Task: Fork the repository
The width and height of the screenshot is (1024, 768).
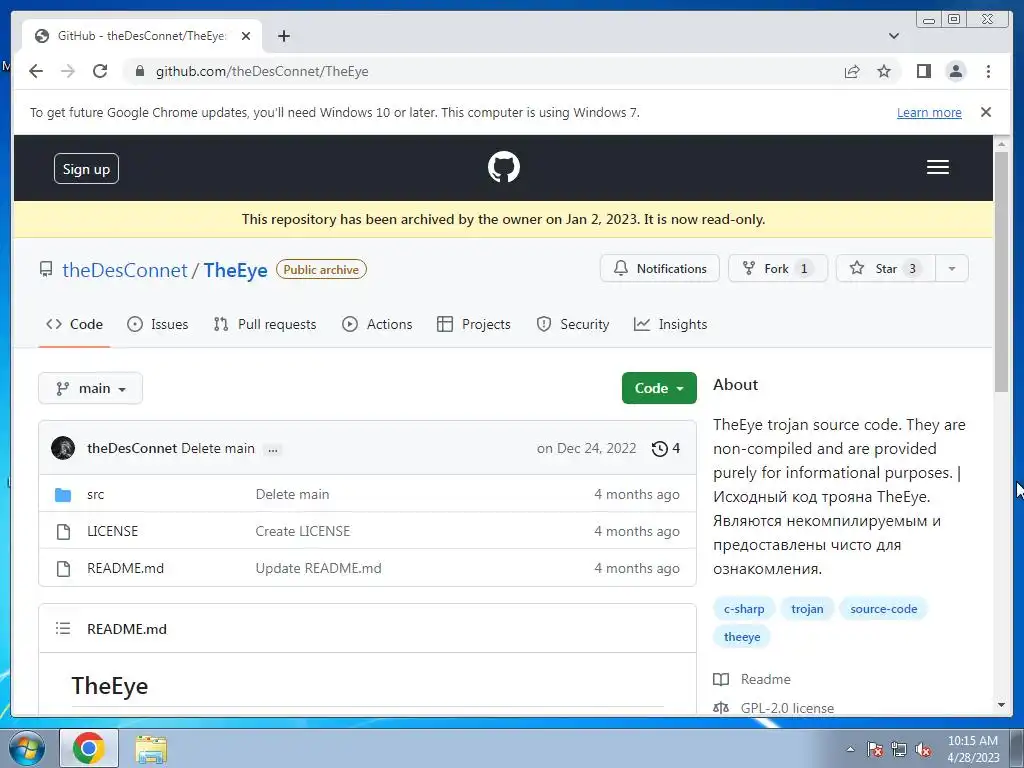Action: click(778, 268)
